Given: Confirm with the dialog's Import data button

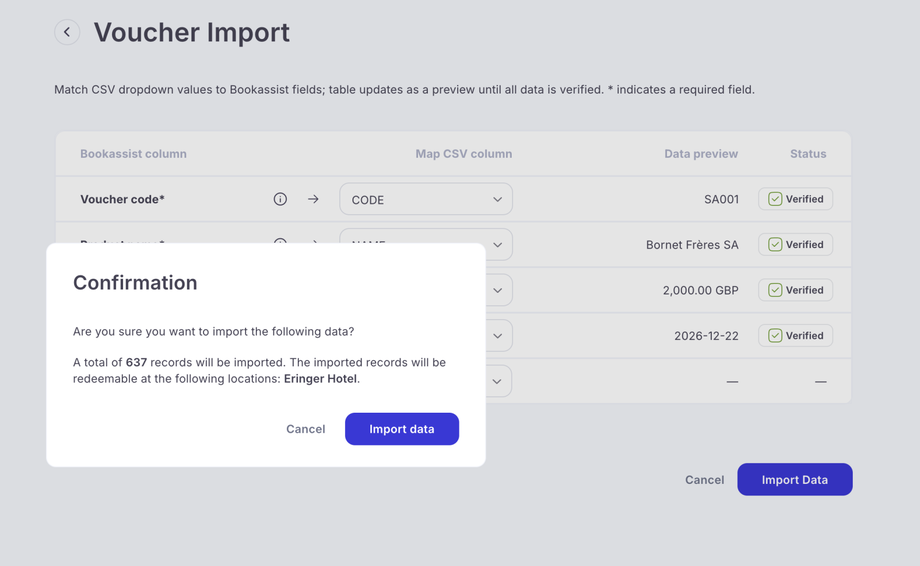Looking at the screenshot, I should tap(402, 429).
